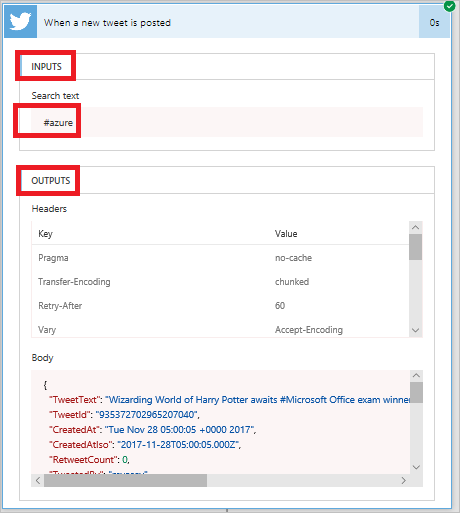This screenshot has width=460, height=513.
Task: Click the Value column header
Action: point(286,234)
